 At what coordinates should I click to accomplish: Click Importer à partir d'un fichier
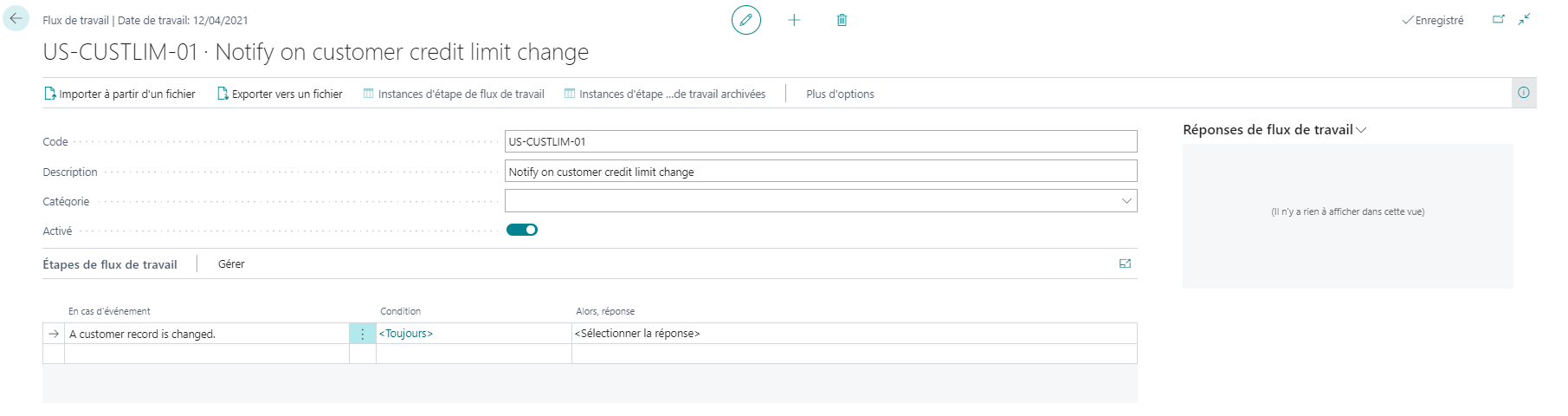click(119, 94)
